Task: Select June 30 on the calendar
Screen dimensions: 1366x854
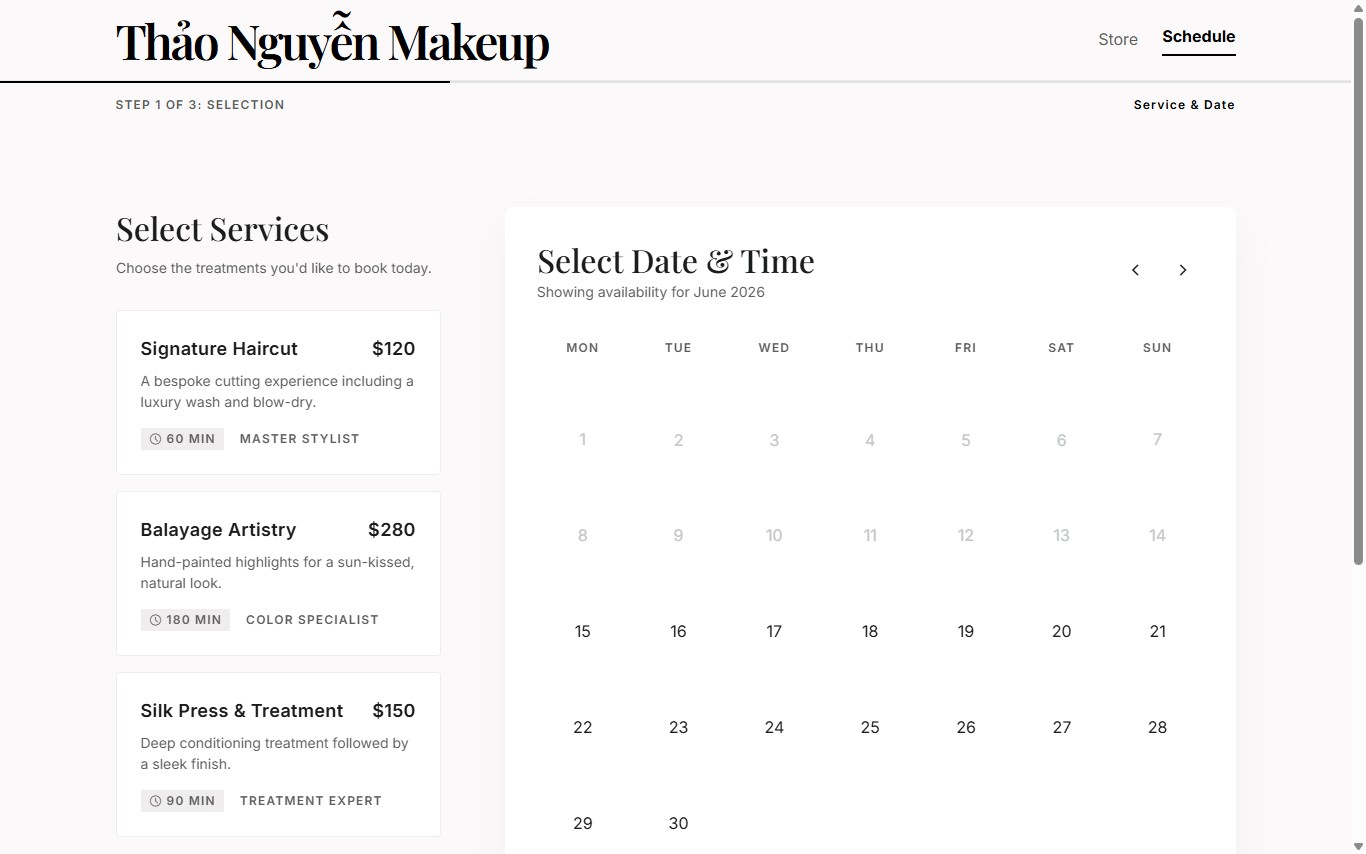Action: (x=678, y=823)
